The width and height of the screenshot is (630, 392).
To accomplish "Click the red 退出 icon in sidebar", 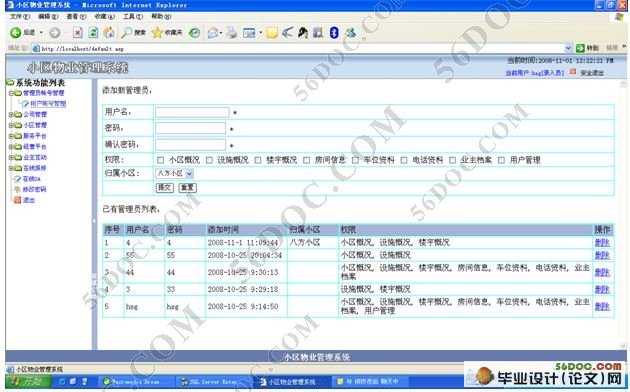I will click(17, 200).
